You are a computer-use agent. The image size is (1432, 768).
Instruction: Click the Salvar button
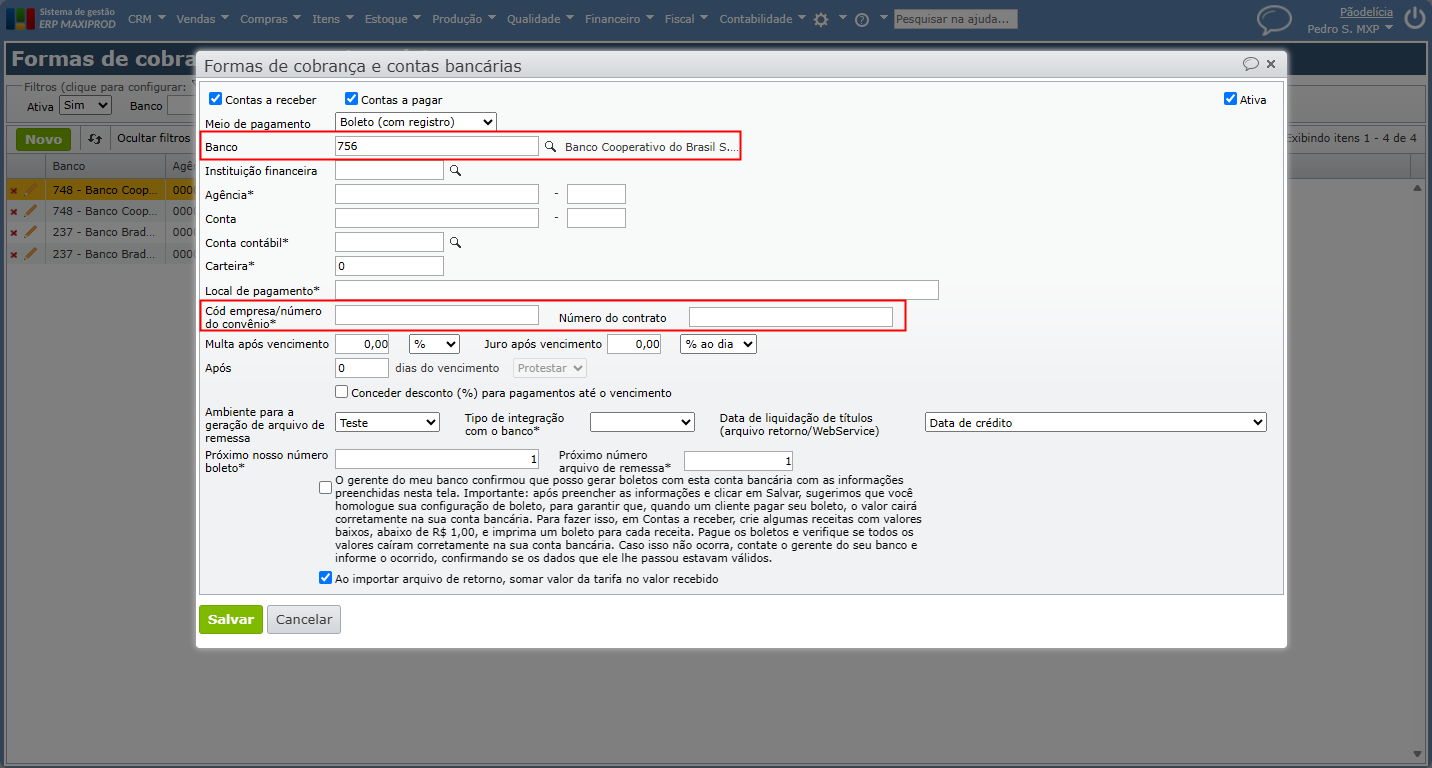231,619
